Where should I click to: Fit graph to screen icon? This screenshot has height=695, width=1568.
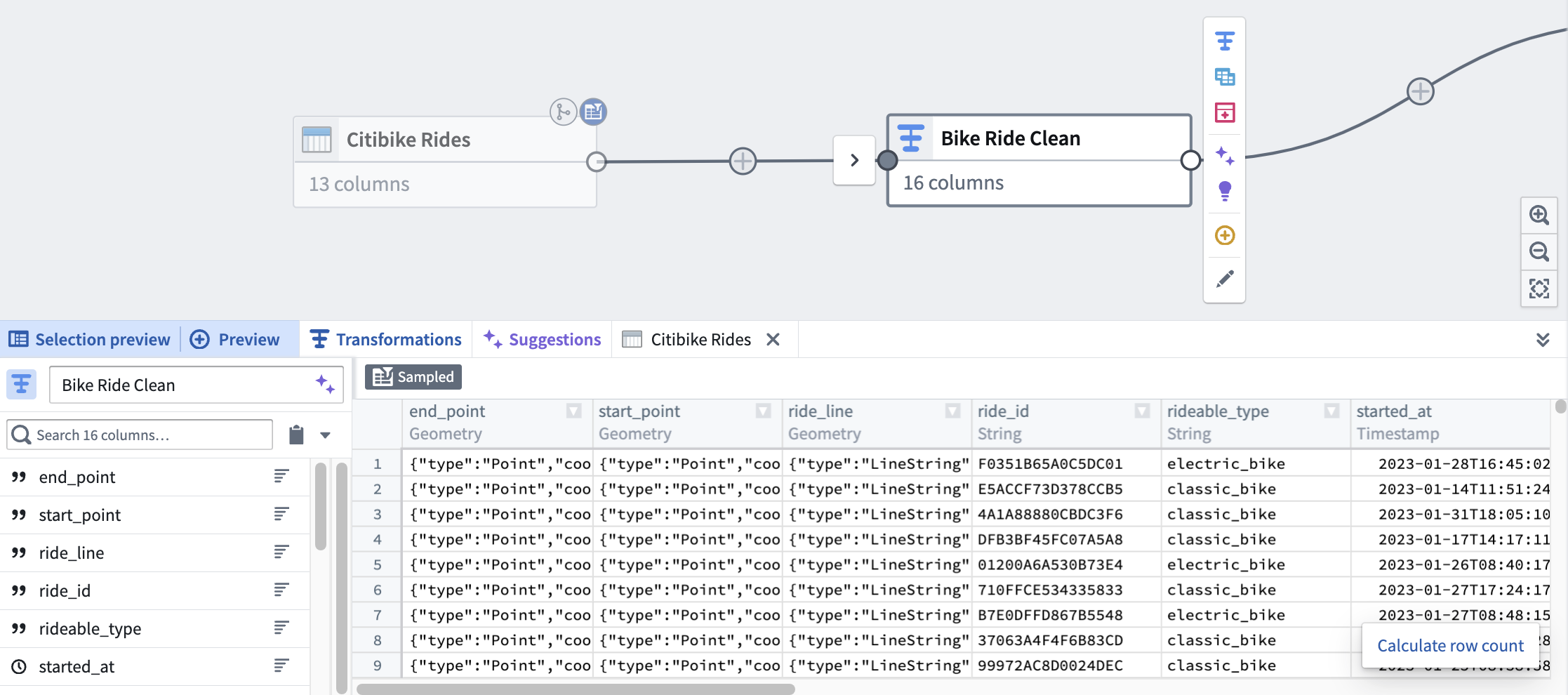click(1539, 289)
